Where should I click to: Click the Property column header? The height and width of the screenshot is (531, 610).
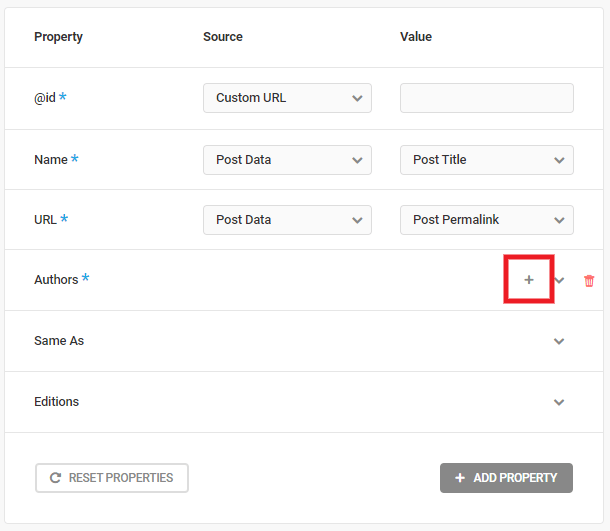[58, 37]
